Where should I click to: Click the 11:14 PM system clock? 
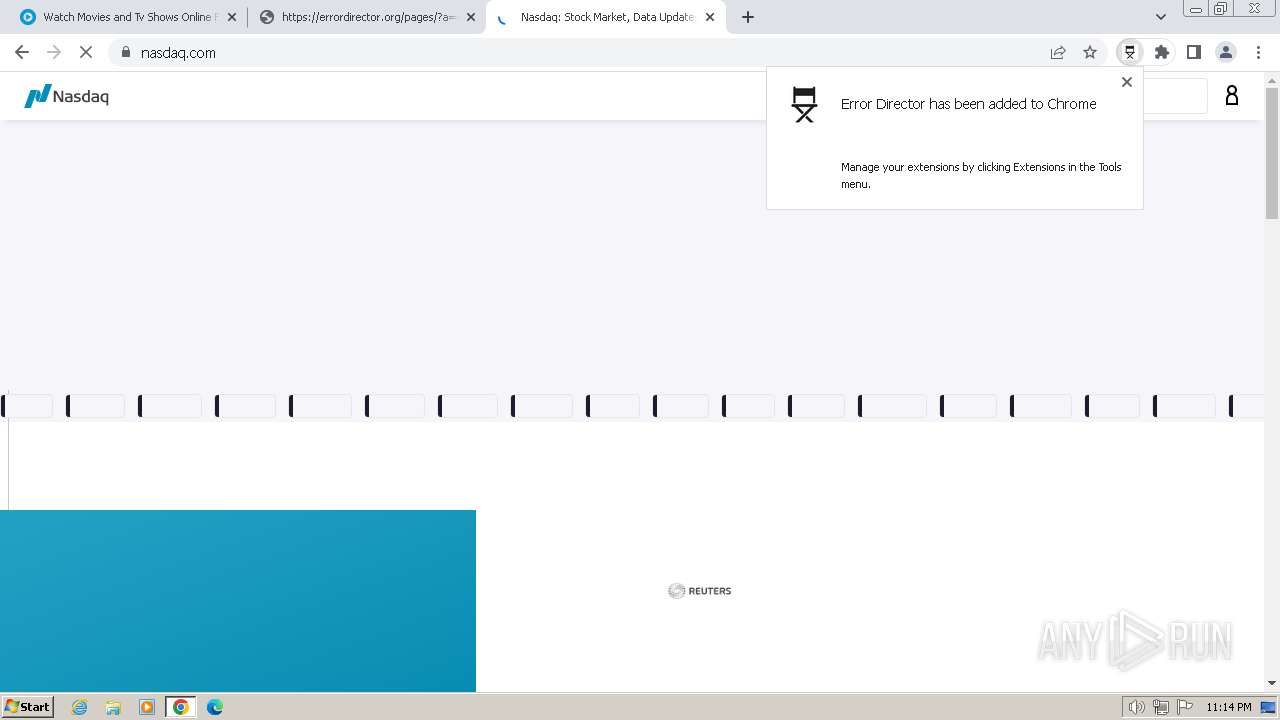point(1228,707)
